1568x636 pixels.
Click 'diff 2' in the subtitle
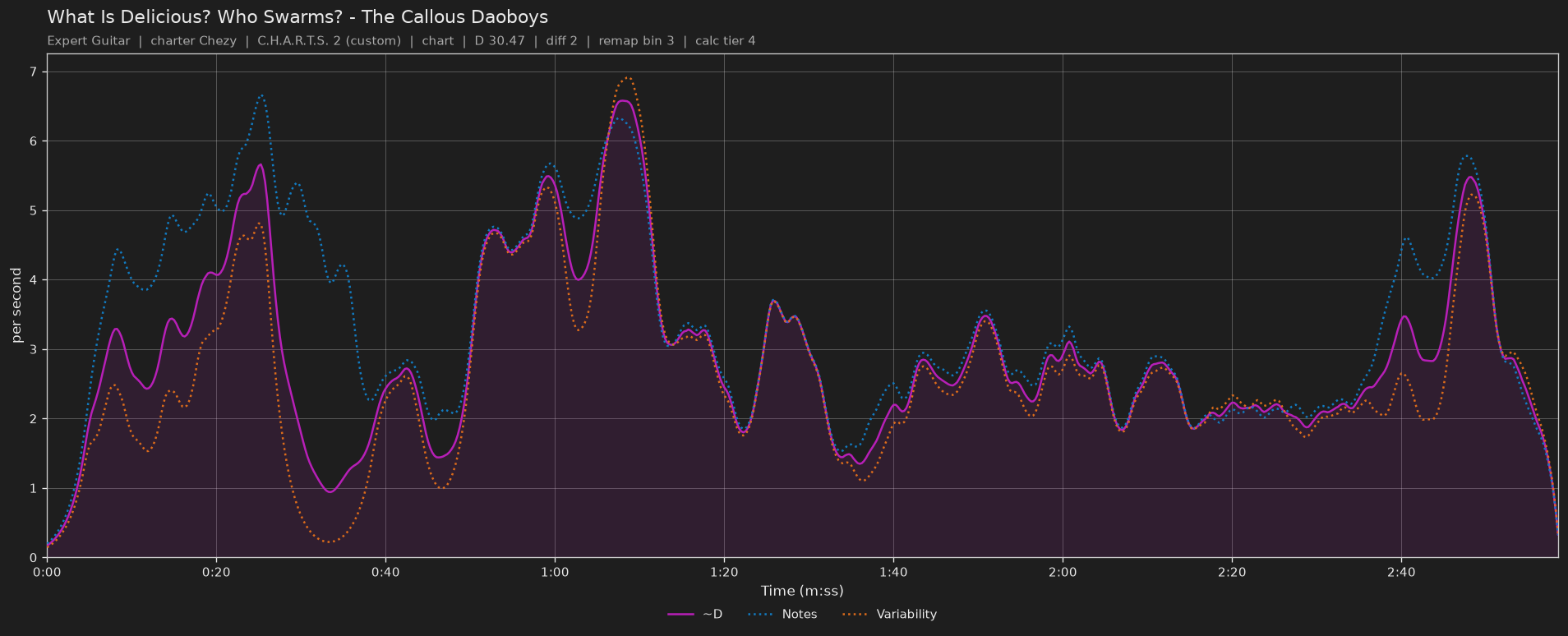coord(562,41)
